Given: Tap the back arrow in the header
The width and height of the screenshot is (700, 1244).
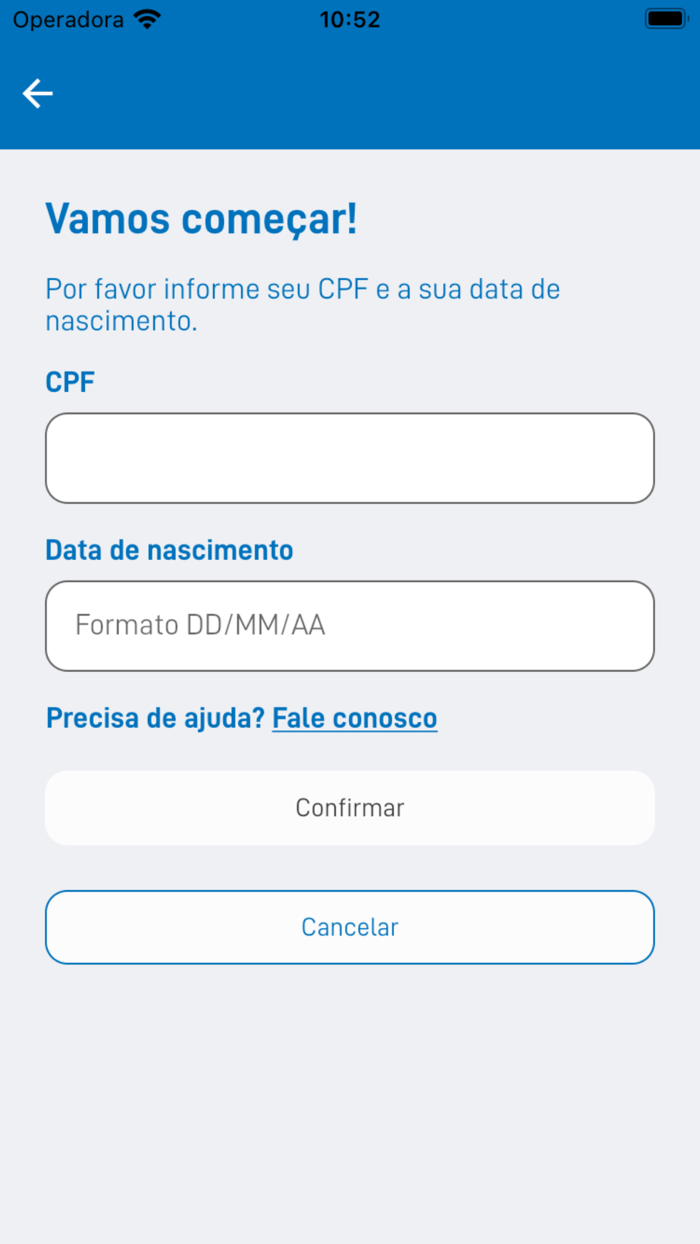Looking at the screenshot, I should click(x=37, y=93).
